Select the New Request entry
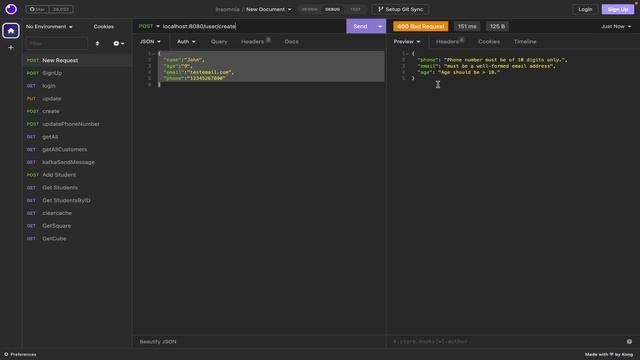 click(77, 60)
